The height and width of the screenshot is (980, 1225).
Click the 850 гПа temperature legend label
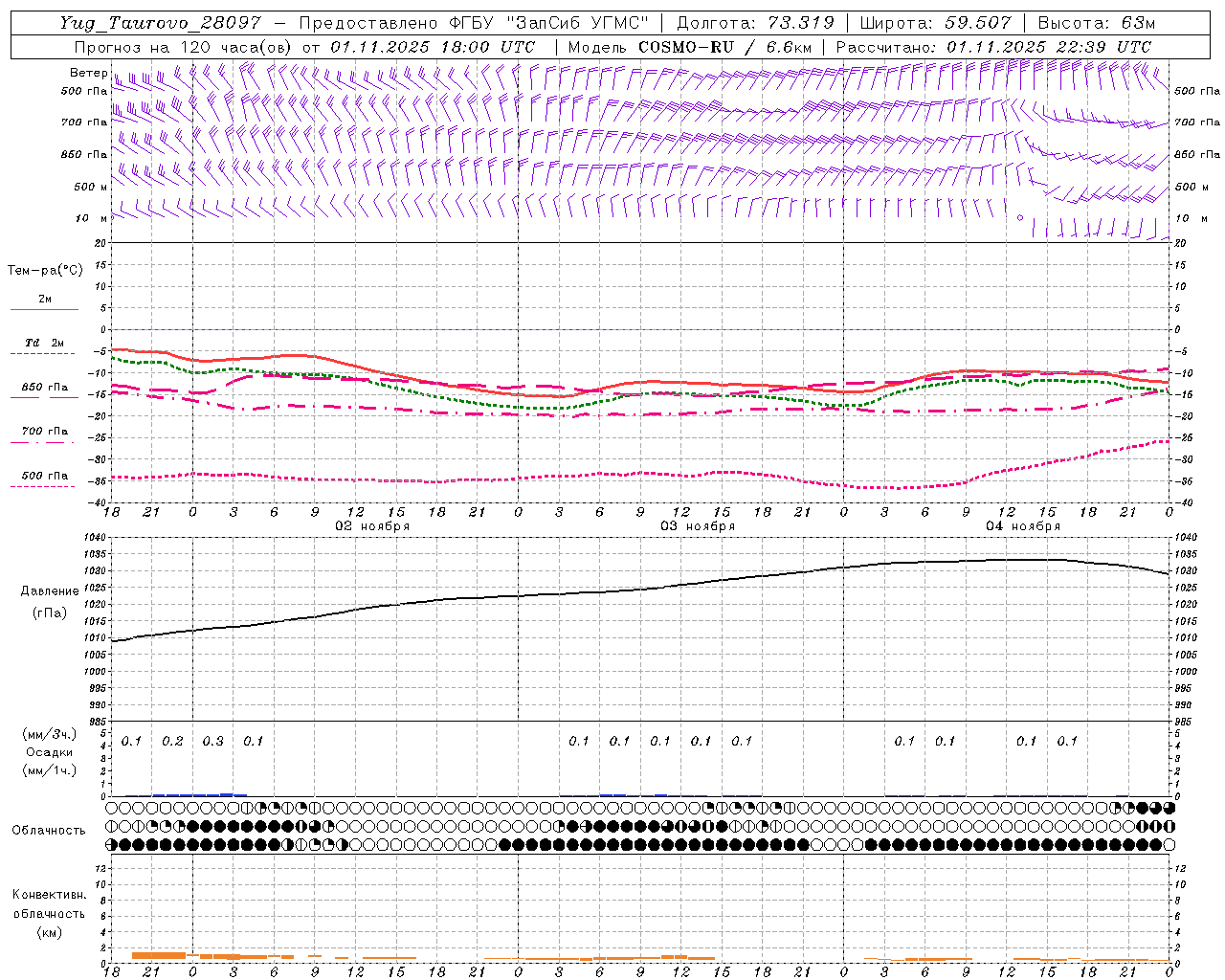pos(45,388)
